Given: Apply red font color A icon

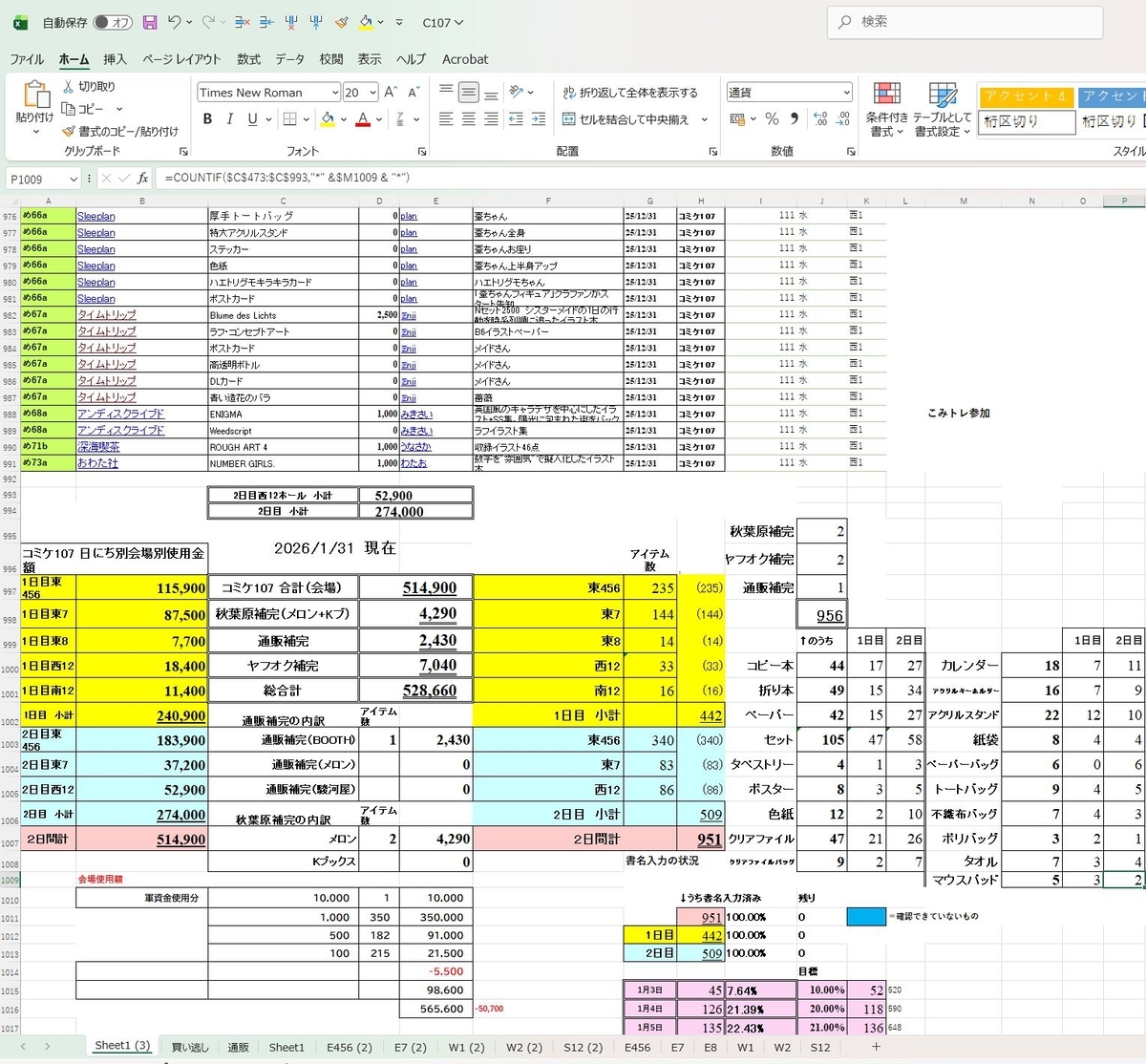Looking at the screenshot, I should [x=363, y=119].
